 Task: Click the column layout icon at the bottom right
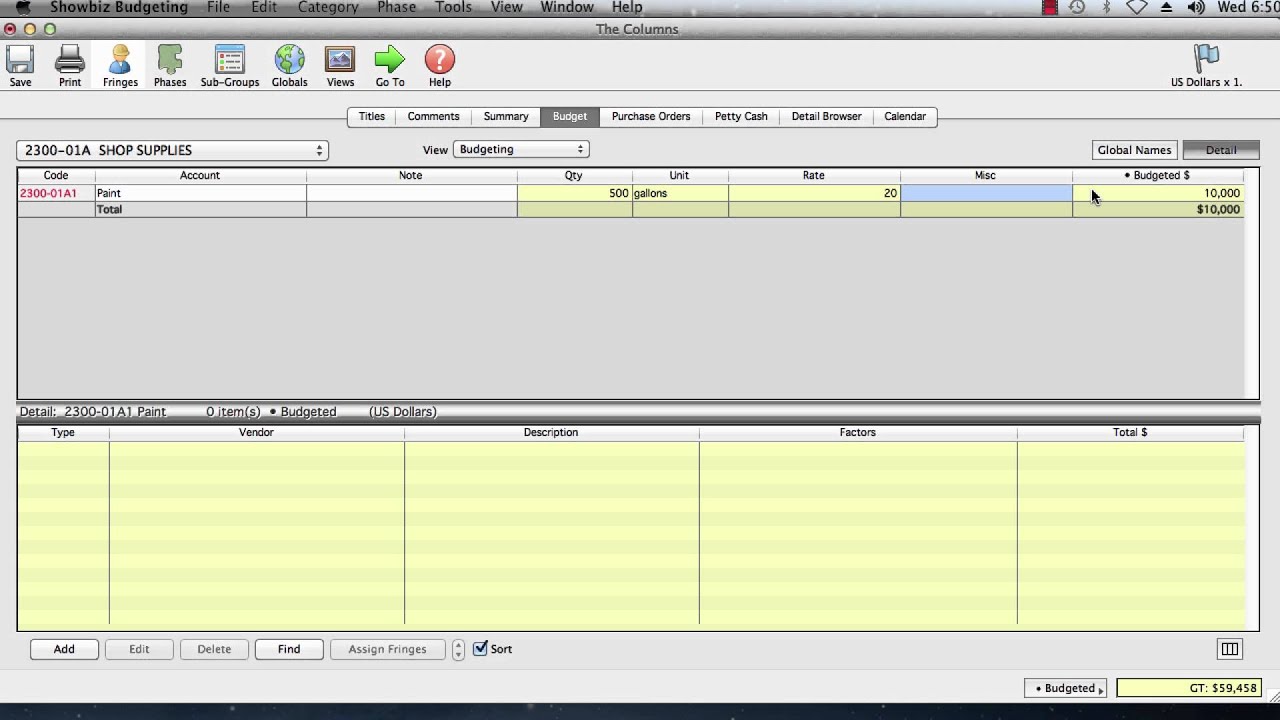pos(1230,649)
